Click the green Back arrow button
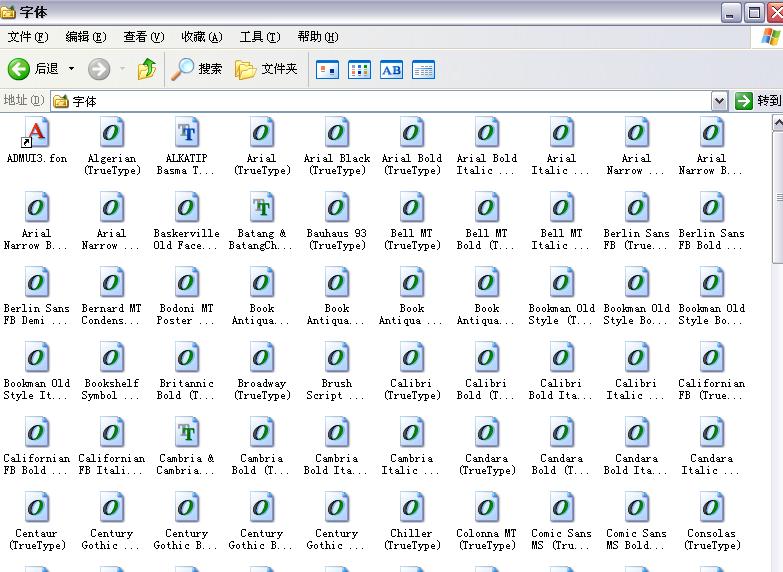 pos(19,69)
